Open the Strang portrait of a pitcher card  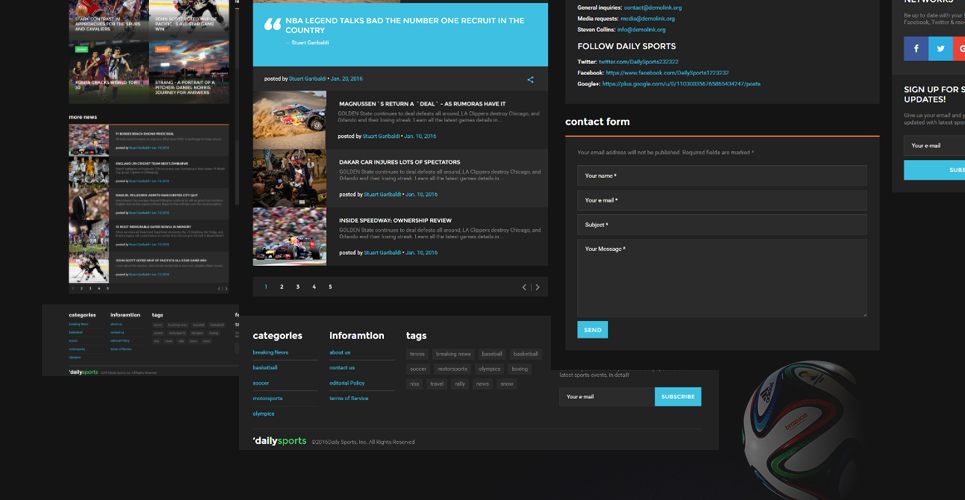pyautogui.click(x=189, y=72)
